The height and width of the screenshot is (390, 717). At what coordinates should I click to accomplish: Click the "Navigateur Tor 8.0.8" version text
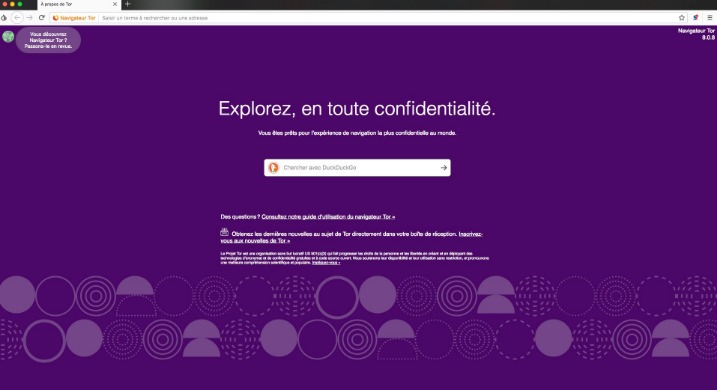696,34
